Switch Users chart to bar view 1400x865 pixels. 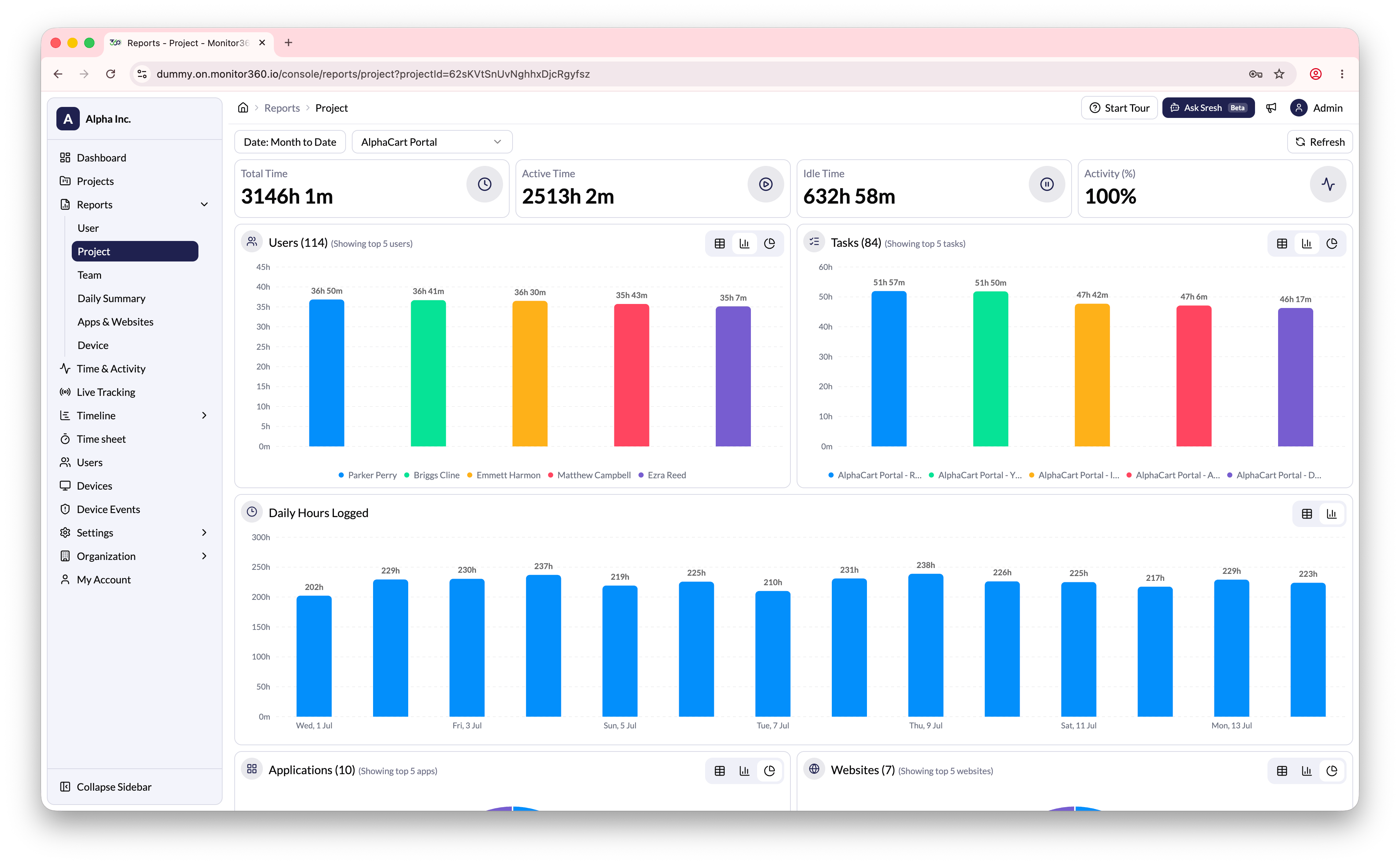click(x=744, y=244)
